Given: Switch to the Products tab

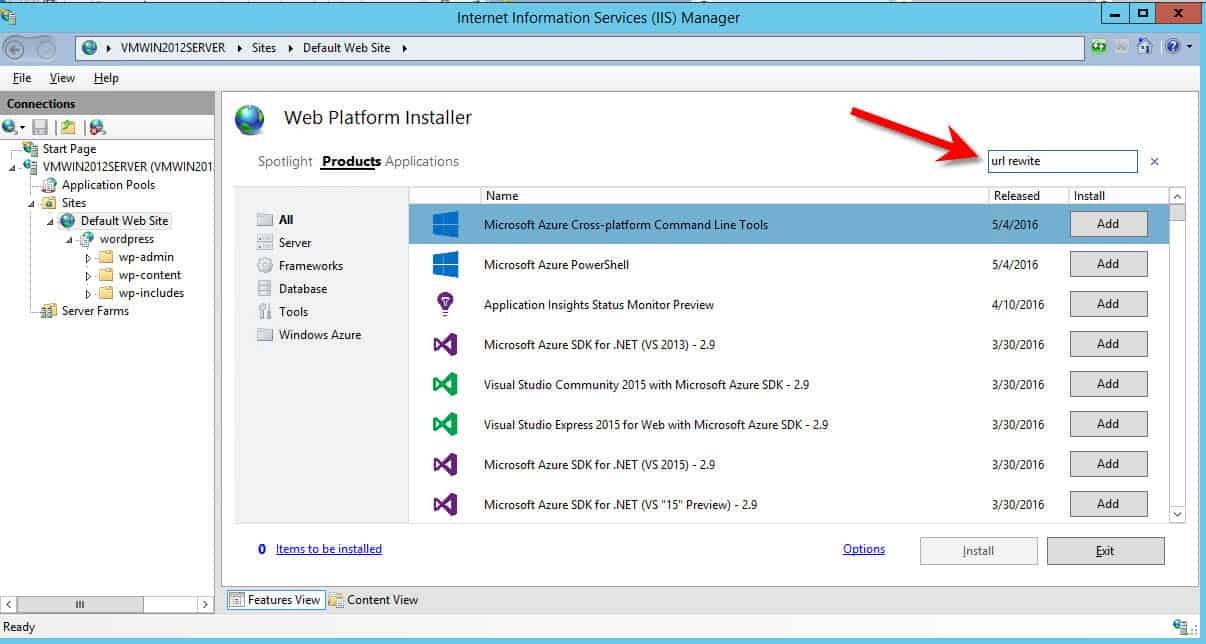Looking at the screenshot, I should click(351, 162).
